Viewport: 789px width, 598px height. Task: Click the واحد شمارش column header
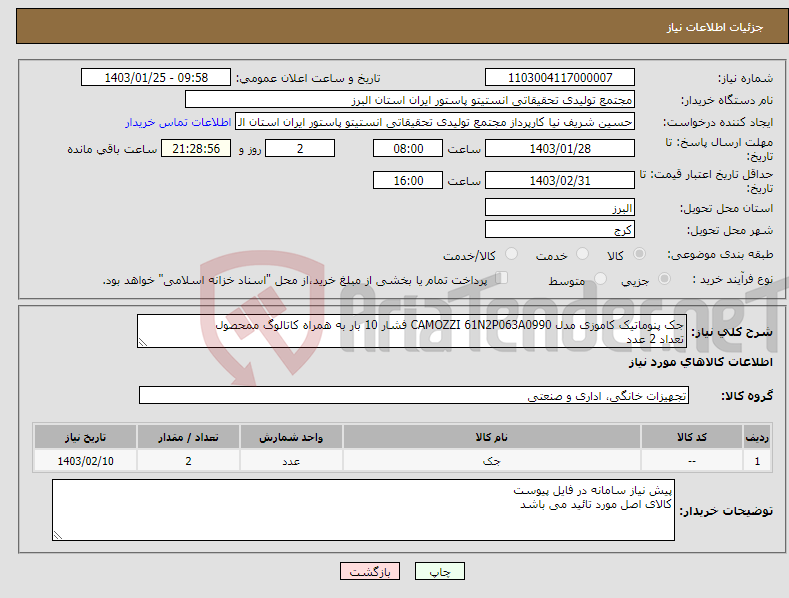(291, 436)
